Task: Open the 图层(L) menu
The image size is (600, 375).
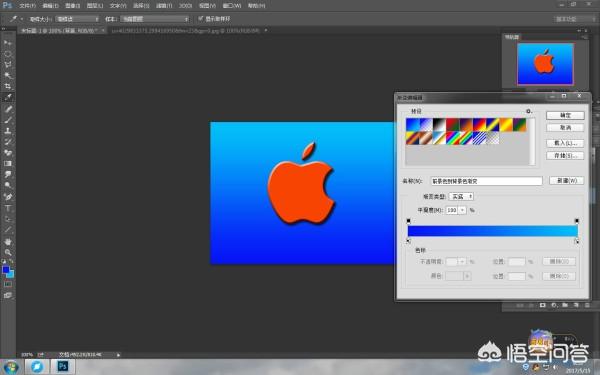Action: click(x=95, y=6)
